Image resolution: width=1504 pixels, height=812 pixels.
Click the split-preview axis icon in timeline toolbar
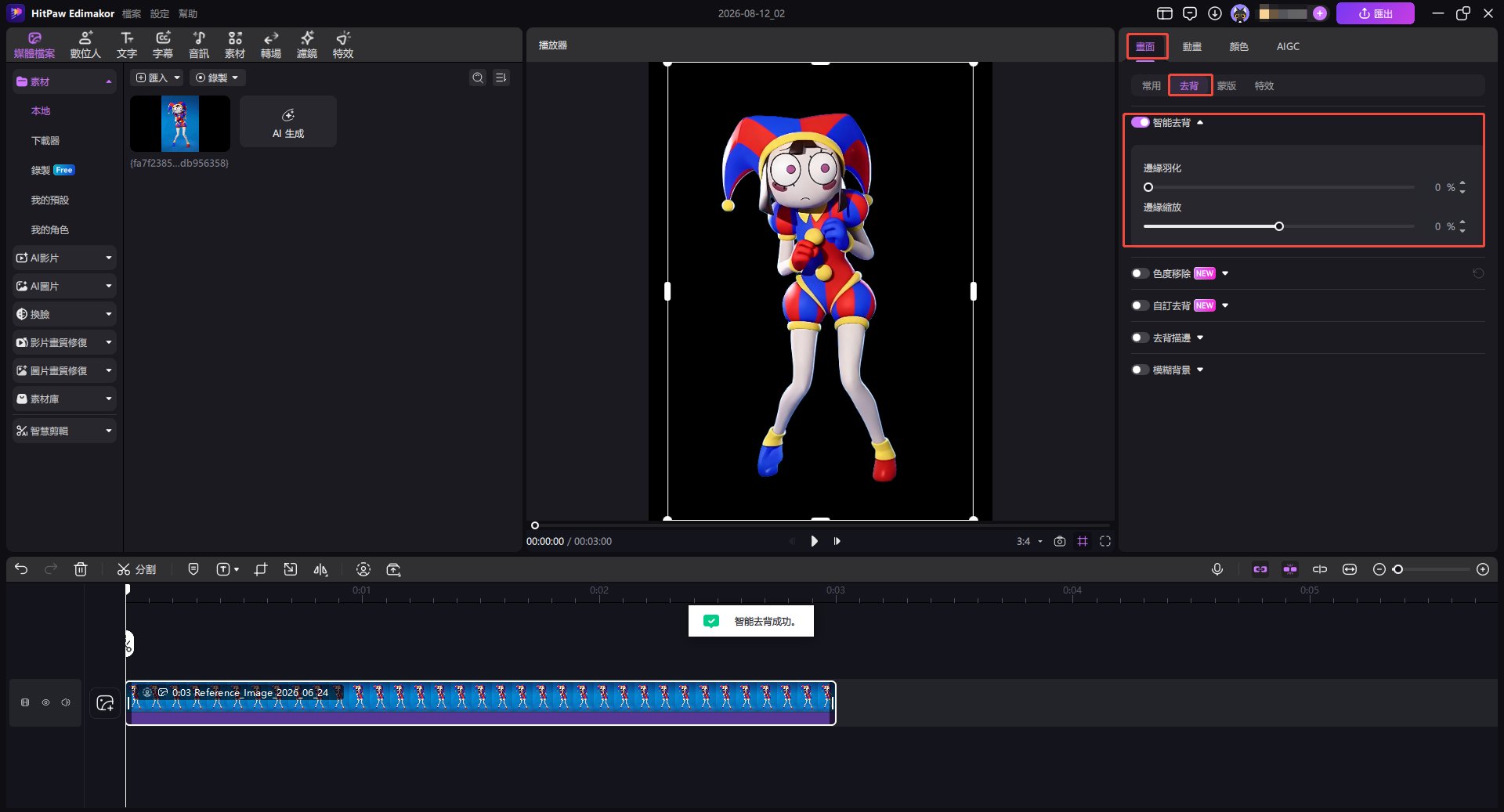click(x=1320, y=569)
